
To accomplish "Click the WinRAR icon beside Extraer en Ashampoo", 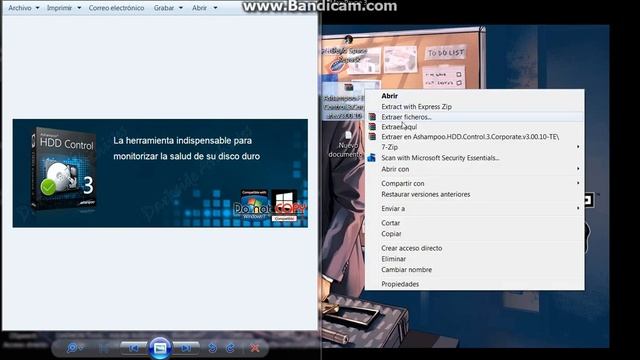I will tap(372, 136).
